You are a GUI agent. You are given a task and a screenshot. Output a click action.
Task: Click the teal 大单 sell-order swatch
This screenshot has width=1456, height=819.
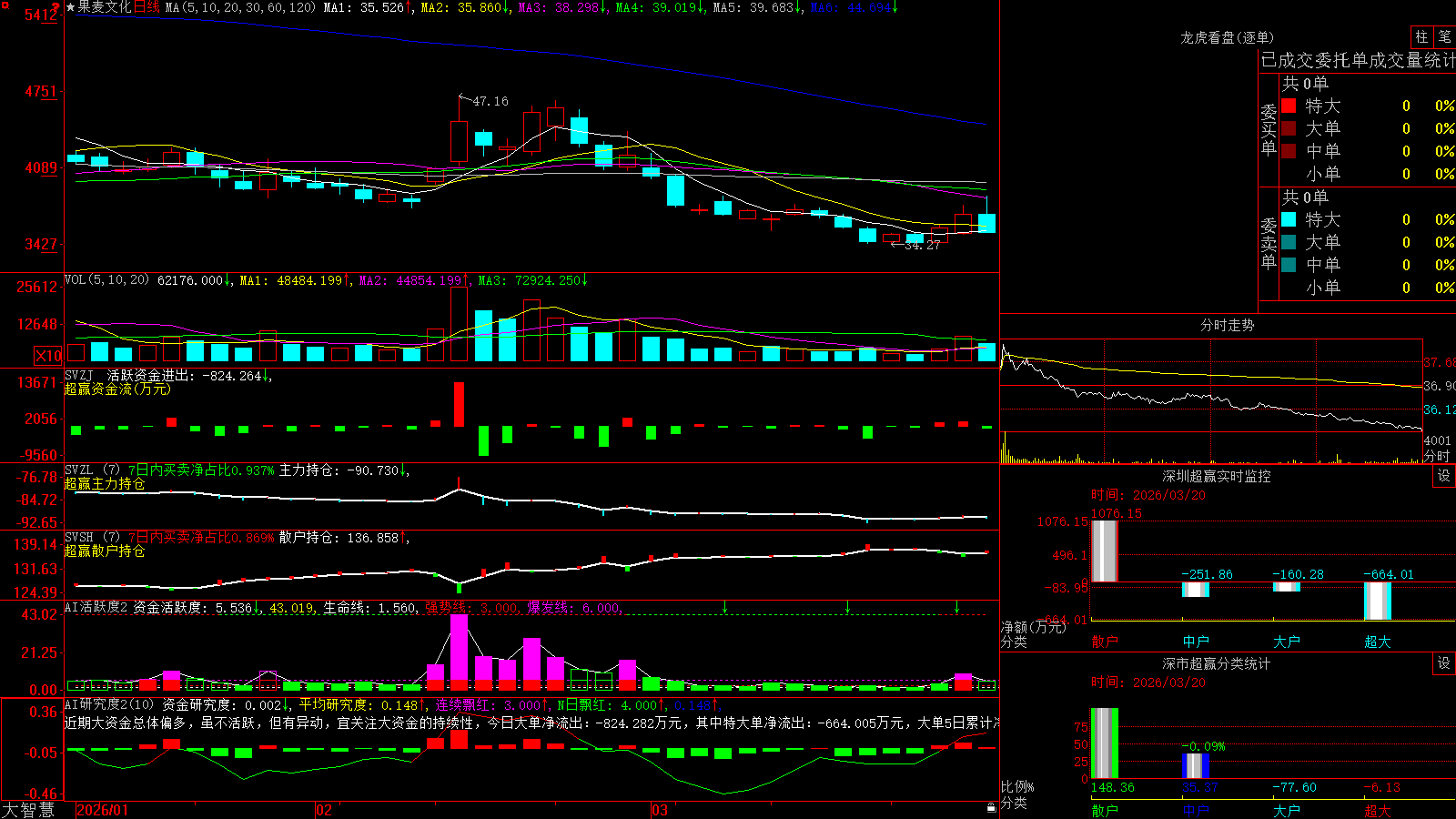click(1289, 242)
